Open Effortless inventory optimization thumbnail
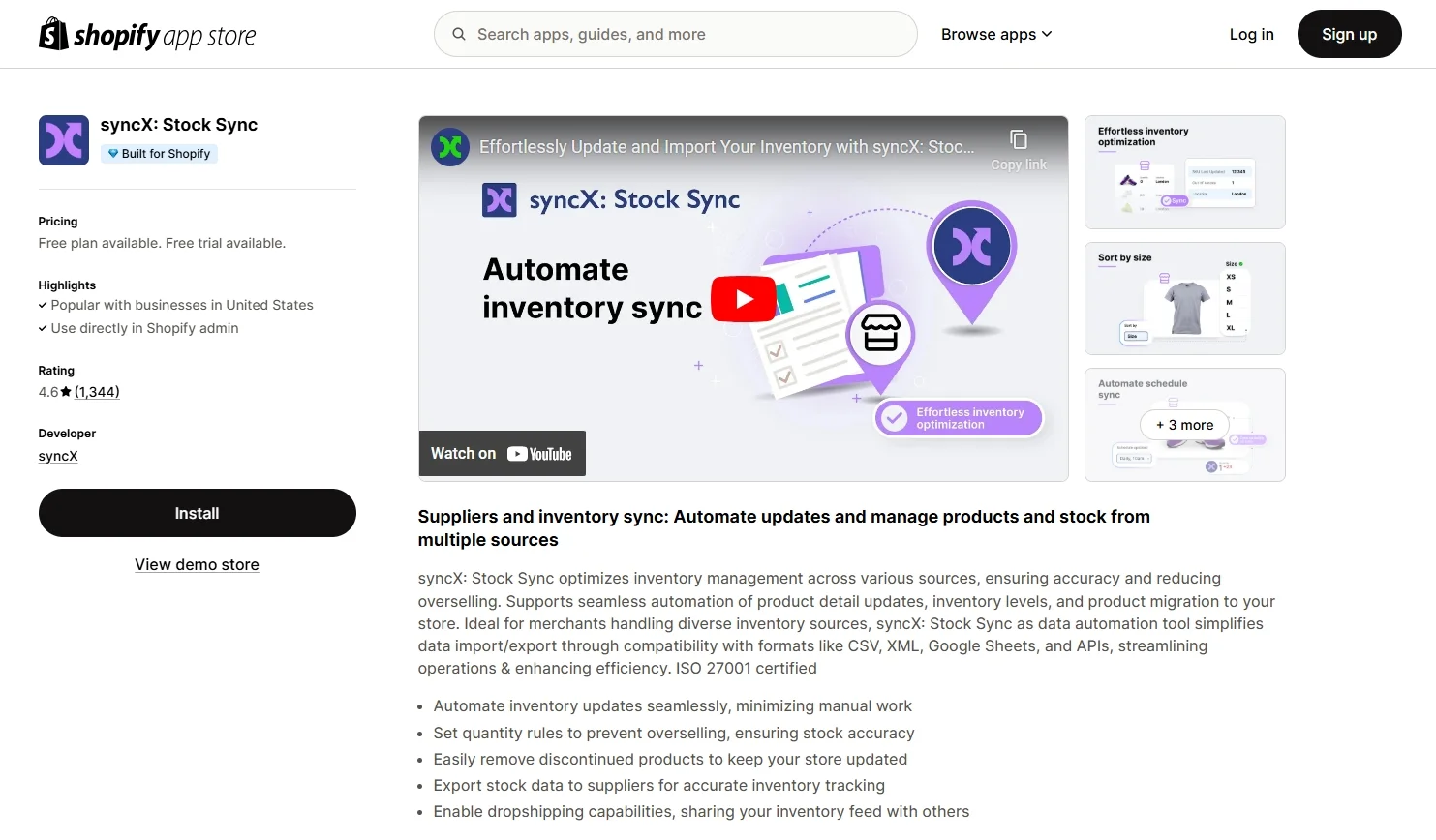Image resolution: width=1436 pixels, height=840 pixels. tap(1185, 172)
